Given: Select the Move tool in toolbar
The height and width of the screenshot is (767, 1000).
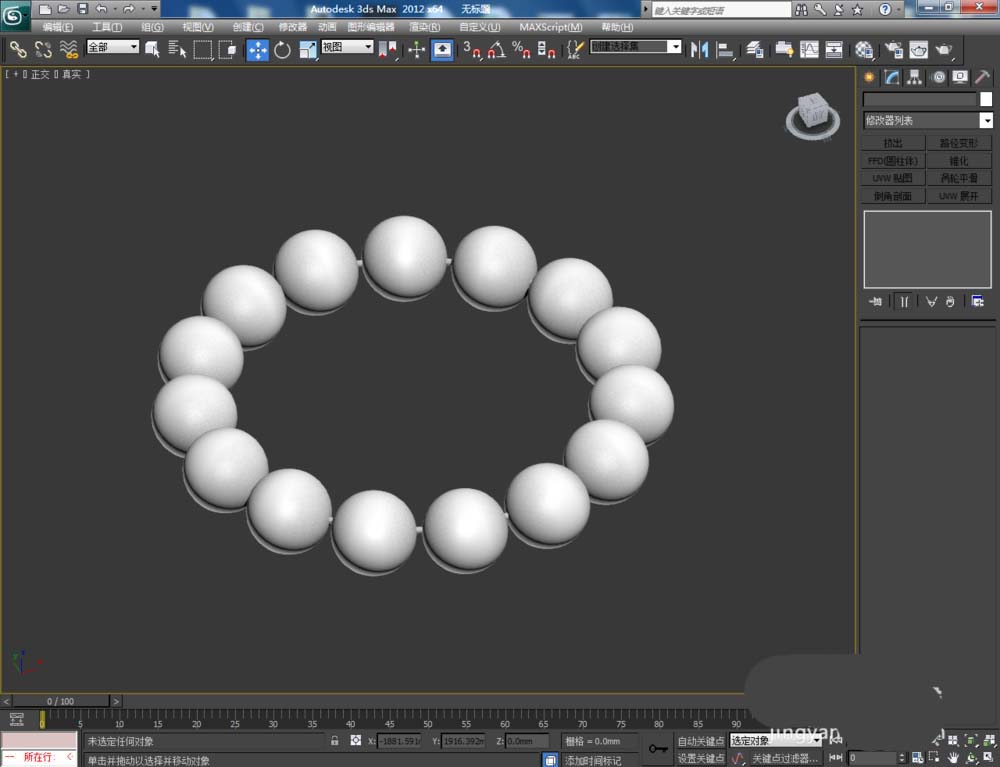Looking at the screenshot, I should pyautogui.click(x=258, y=49).
